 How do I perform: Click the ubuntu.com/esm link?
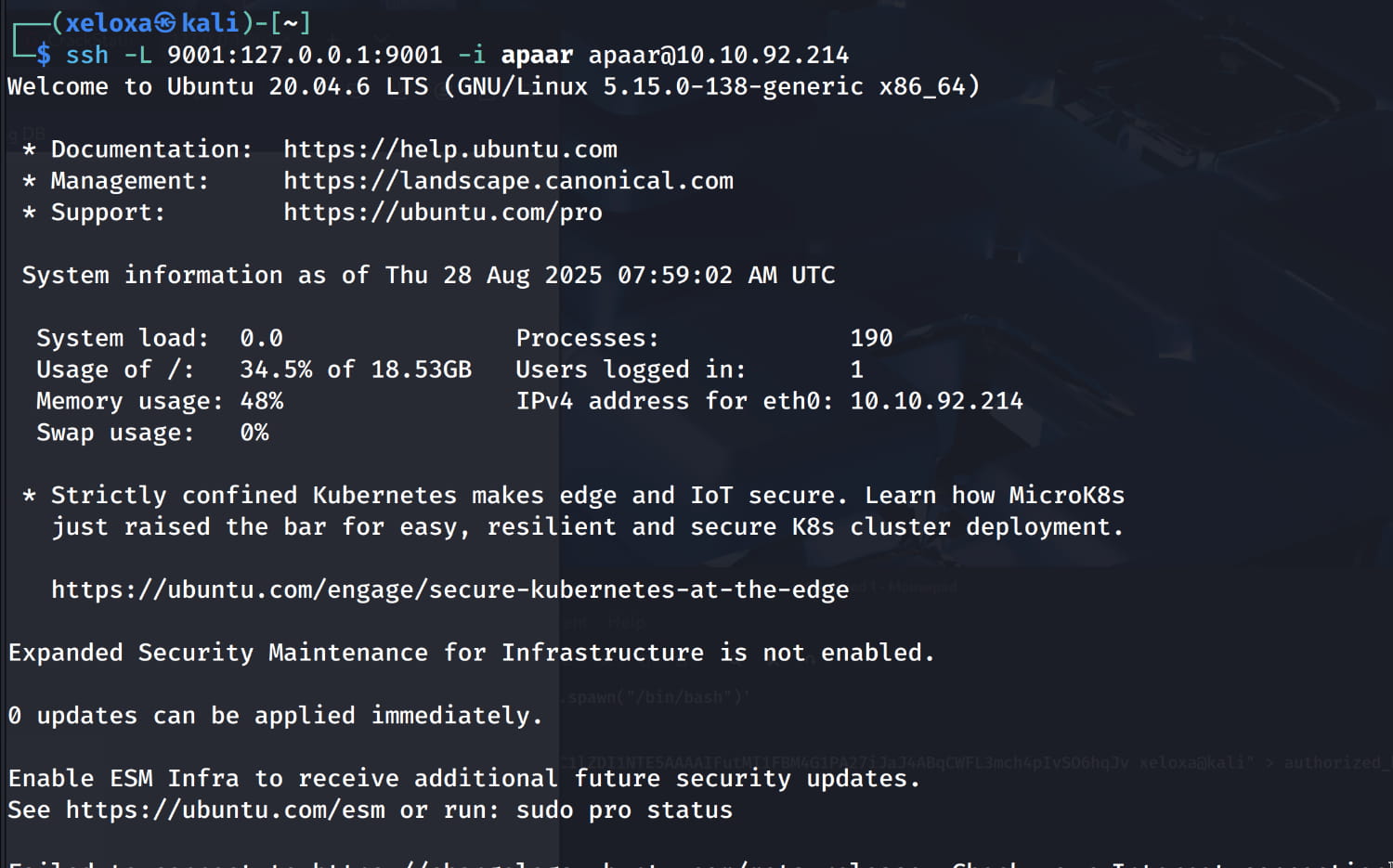225,810
